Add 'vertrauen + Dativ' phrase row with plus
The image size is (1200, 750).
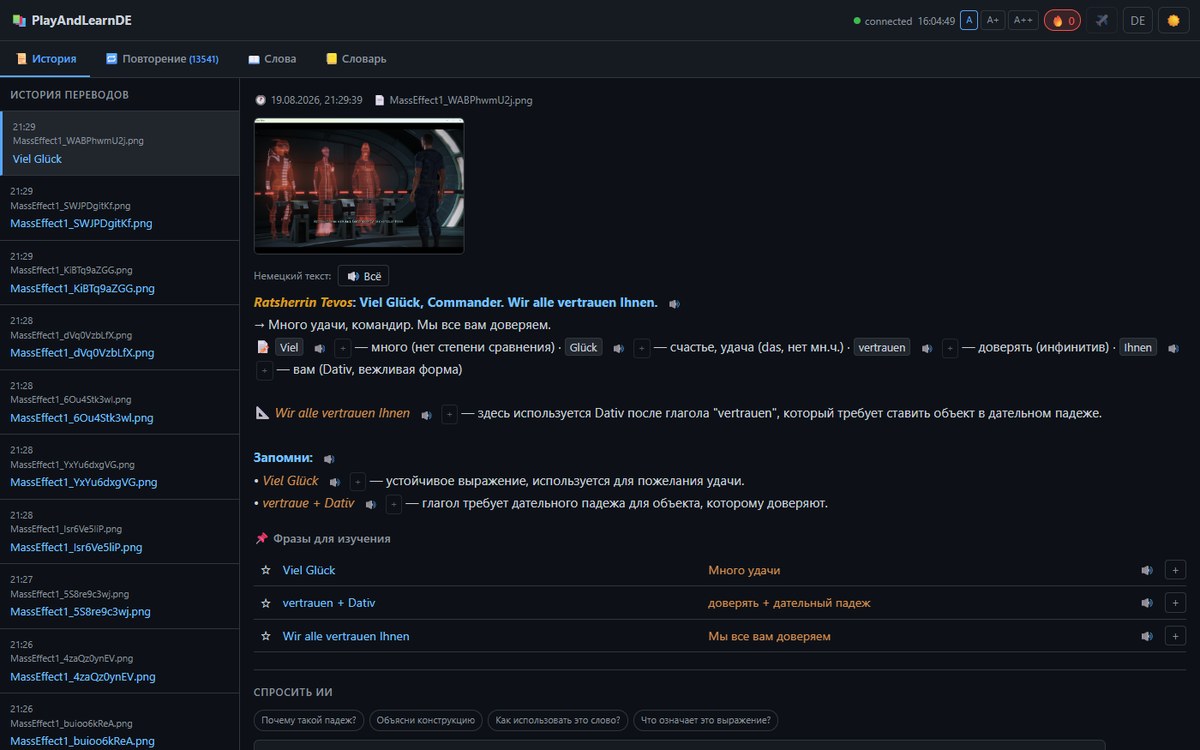click(x=1175, y=603)
